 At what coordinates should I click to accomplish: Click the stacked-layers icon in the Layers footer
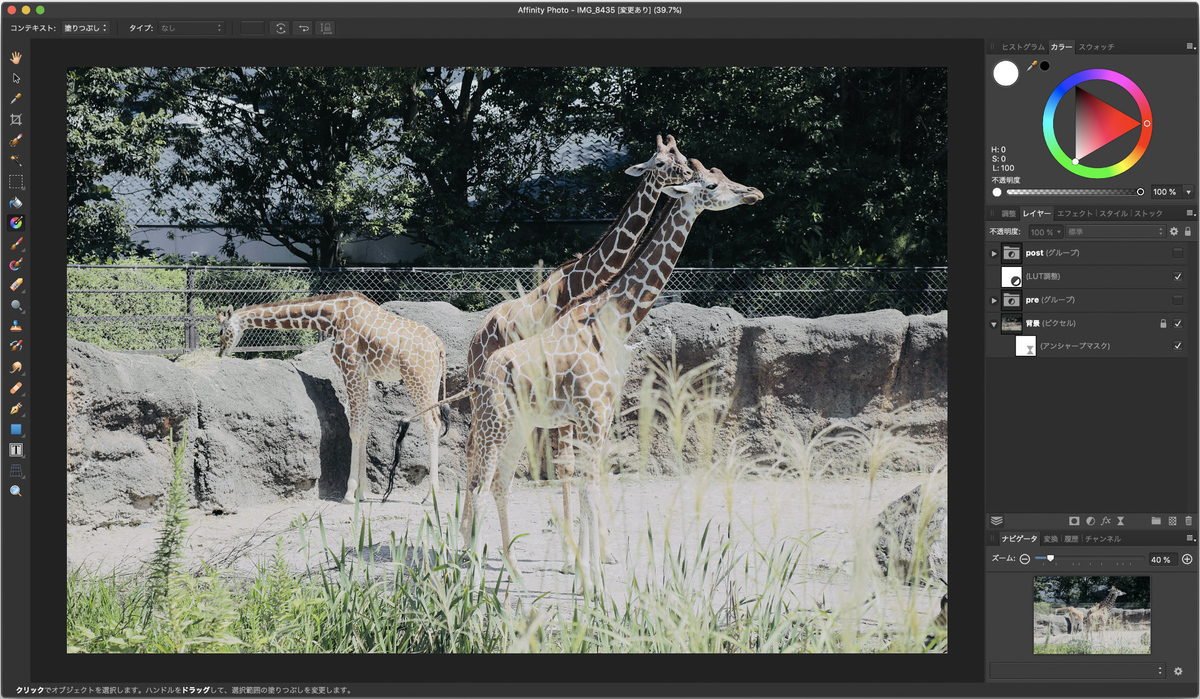click(x=996, y=521)
